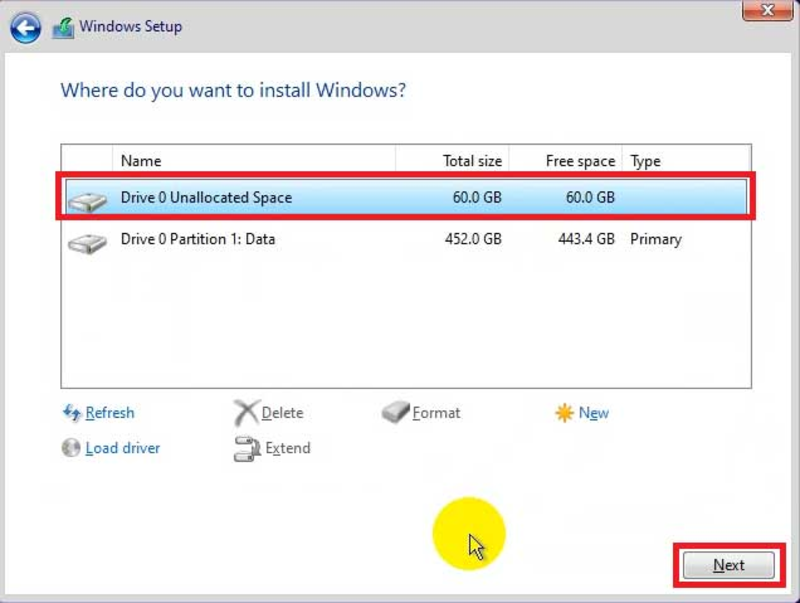Click drive icon for Unallocated Space row
The width and height of the screenshot is (800, 603).
pos(88,200)
